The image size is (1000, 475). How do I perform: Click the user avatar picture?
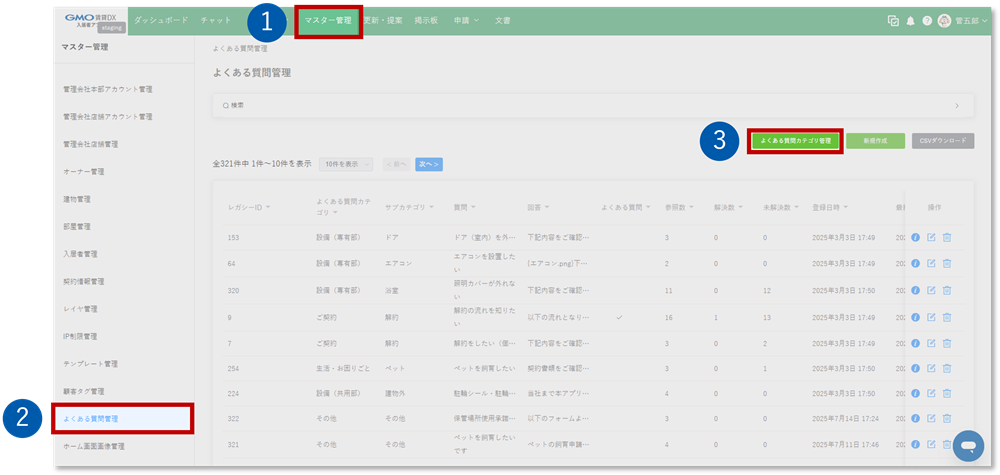coord(945,20)
